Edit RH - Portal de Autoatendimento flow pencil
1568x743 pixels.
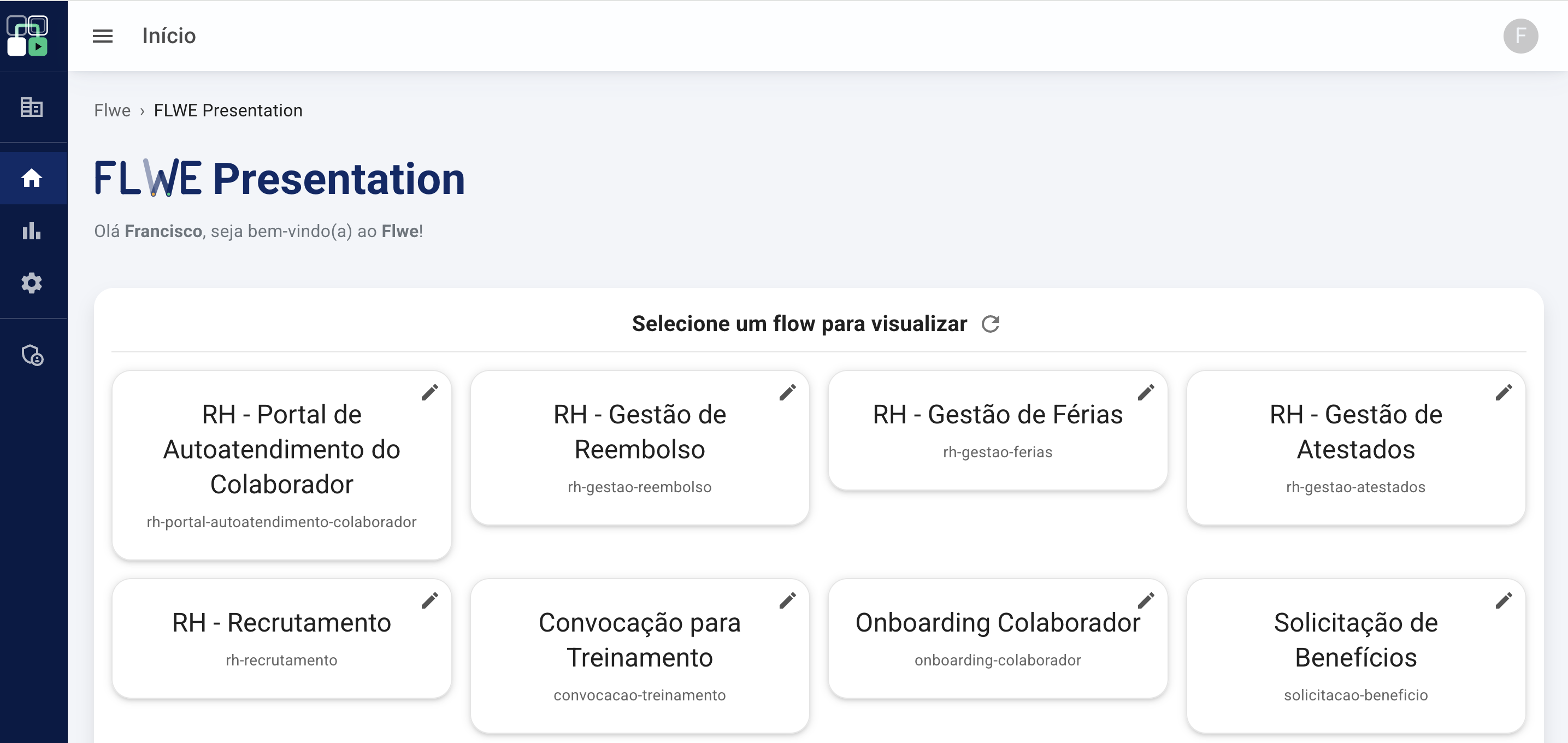pos(430,392)
